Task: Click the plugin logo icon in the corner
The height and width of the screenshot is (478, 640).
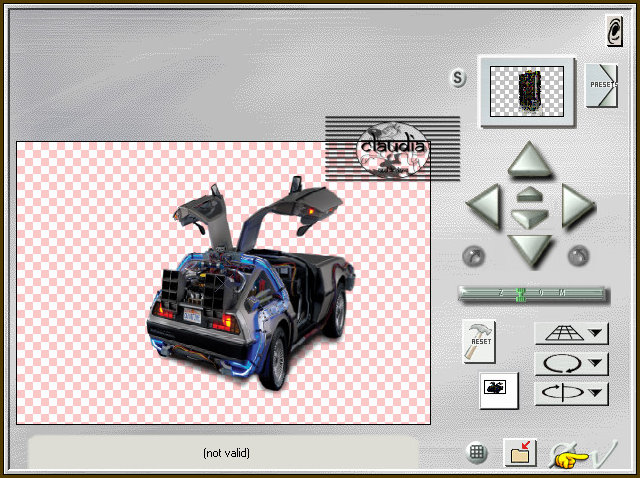Action: click(614, 31)
